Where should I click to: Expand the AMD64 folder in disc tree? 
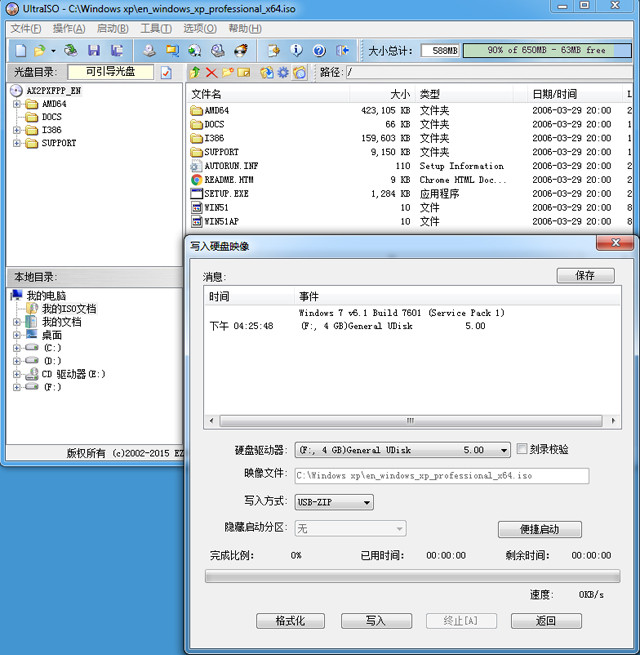[x=17, y=104]
